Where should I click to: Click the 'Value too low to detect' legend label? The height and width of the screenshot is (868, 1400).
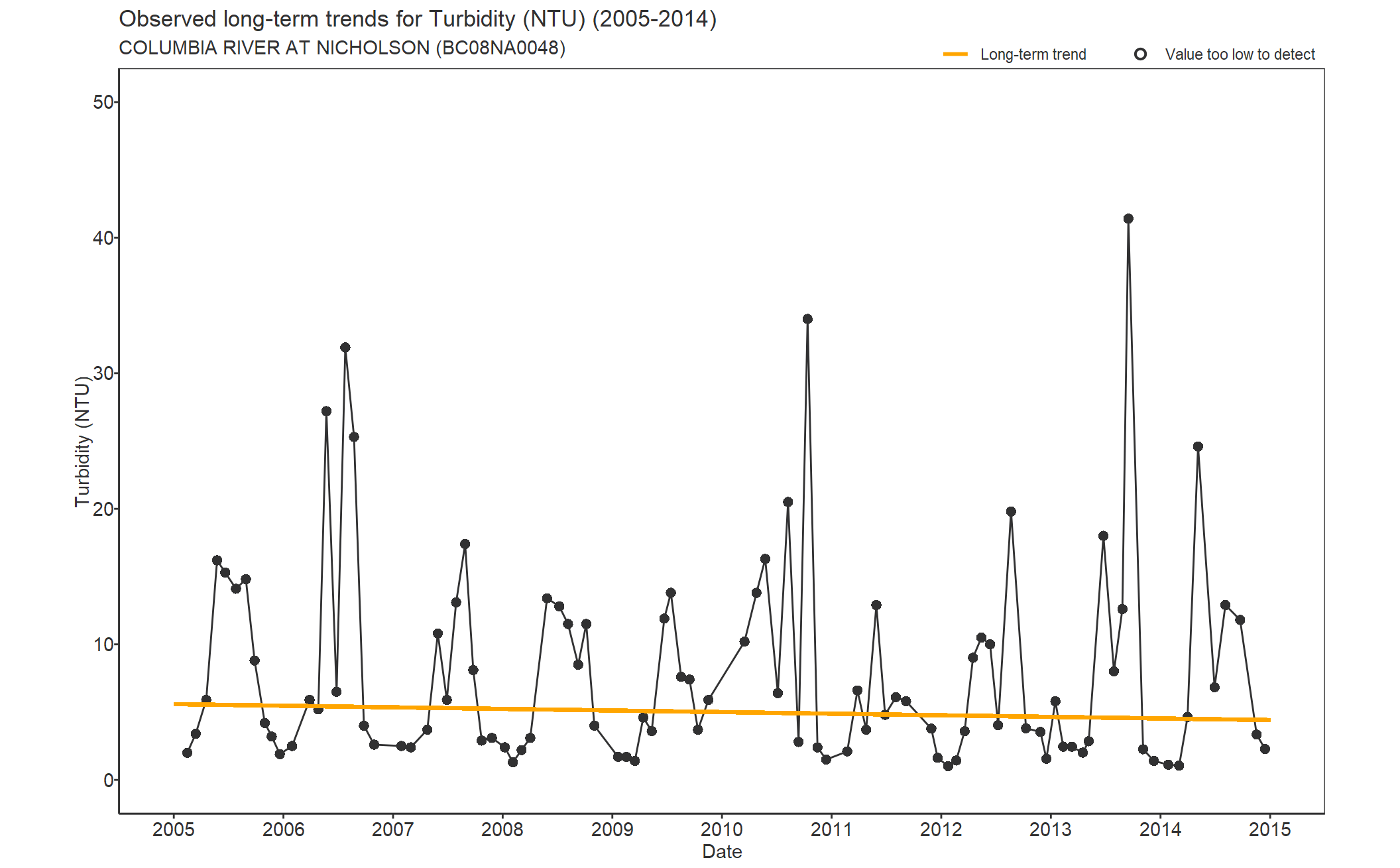point(1240,54)
